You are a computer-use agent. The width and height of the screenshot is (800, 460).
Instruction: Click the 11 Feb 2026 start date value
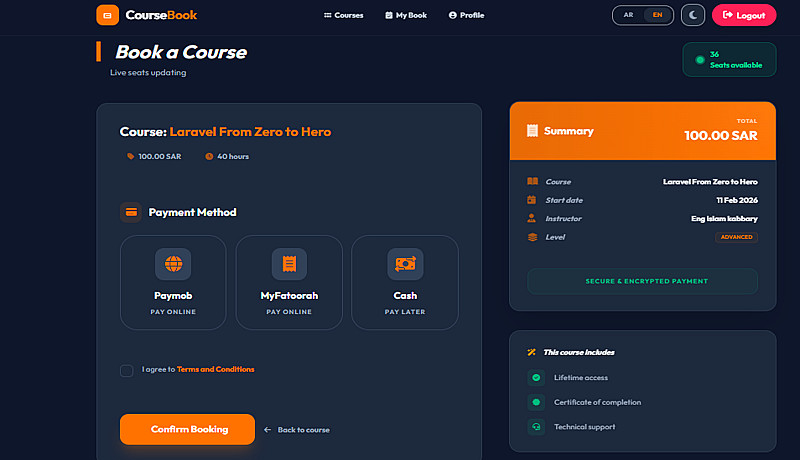737,200
